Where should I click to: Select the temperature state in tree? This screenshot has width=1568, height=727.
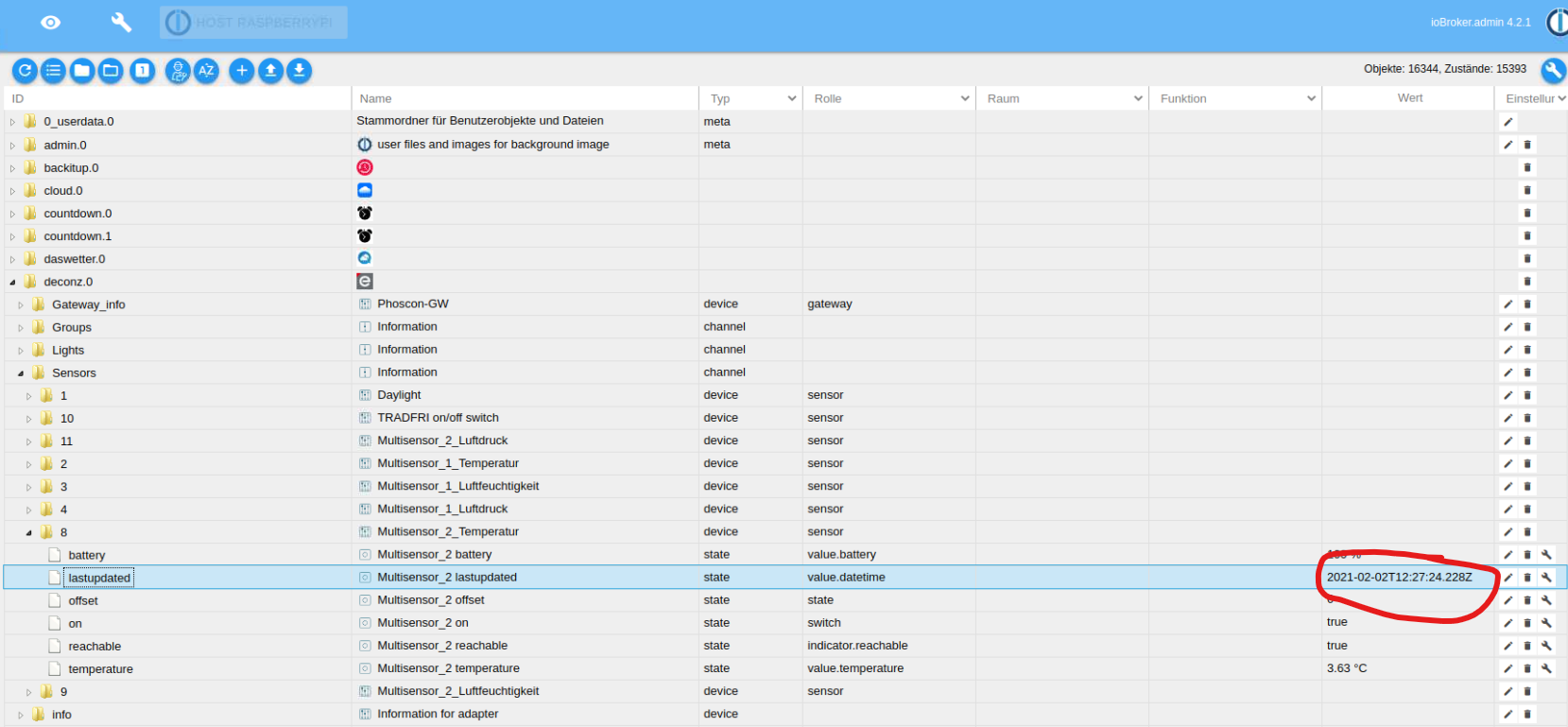coord(100,669)
